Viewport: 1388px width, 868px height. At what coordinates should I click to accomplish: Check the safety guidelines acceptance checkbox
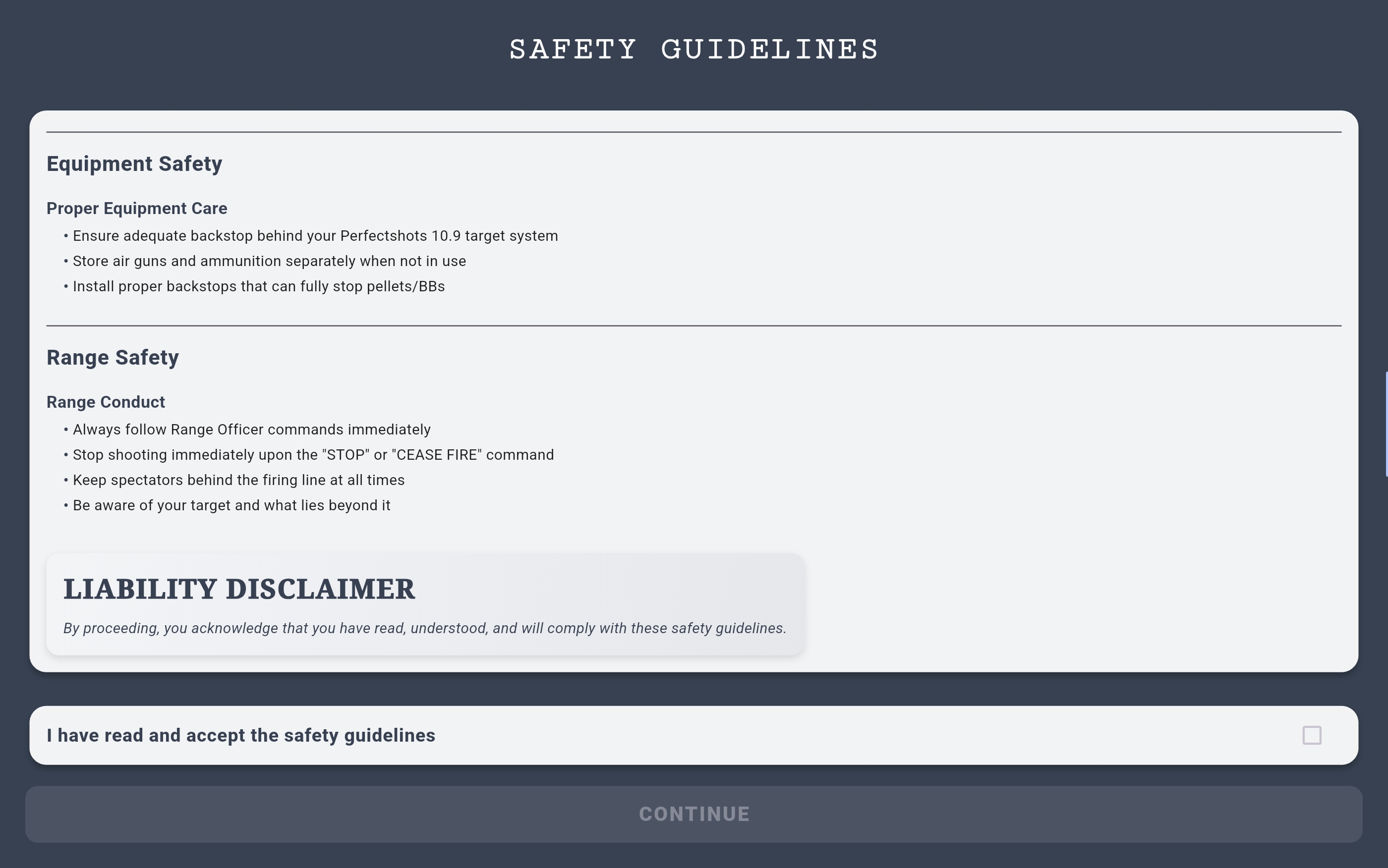tap(1311, 735)
